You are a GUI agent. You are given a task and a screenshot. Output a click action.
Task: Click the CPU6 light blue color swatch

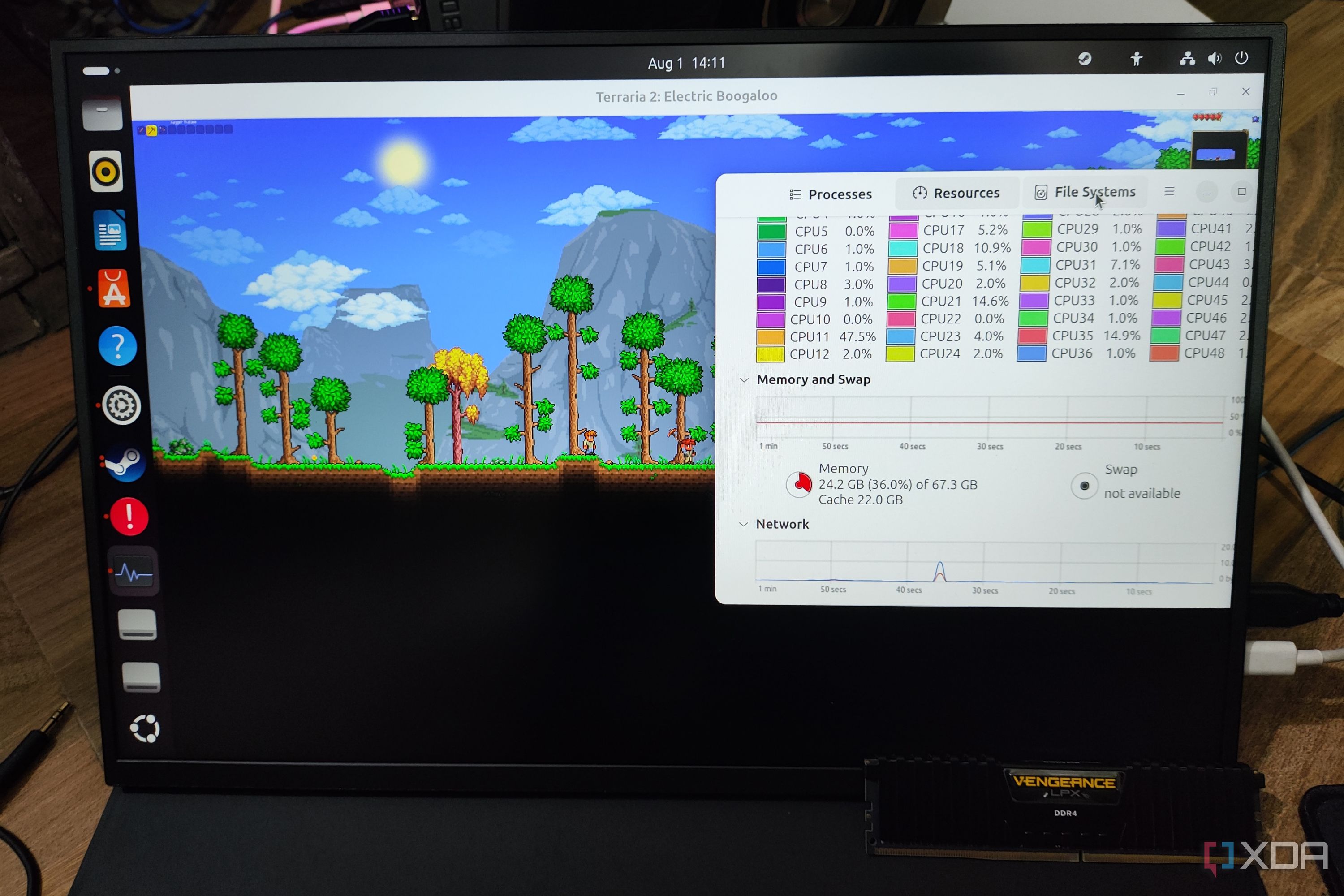(771, 249)
